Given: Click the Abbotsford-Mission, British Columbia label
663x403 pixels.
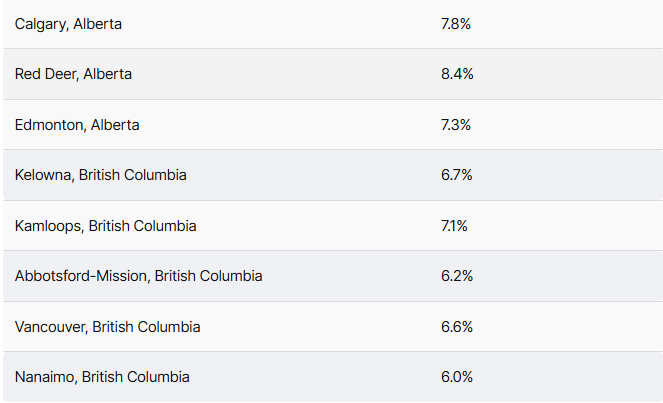Looking at the screenshot, I should point(139,276).
